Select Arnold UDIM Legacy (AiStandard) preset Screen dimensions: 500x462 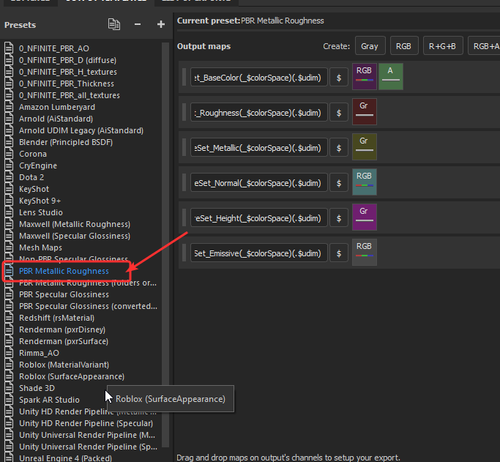(81, 130)
